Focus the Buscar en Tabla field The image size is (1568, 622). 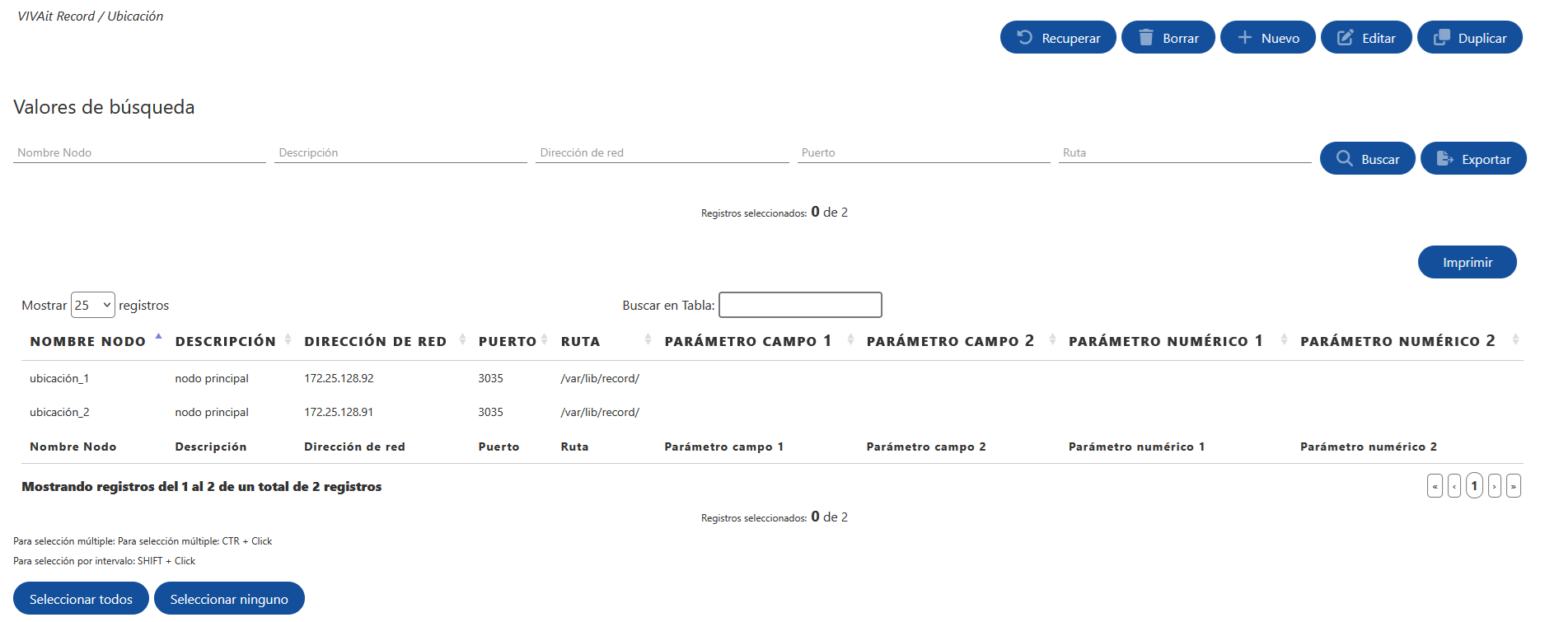(799, 305)
